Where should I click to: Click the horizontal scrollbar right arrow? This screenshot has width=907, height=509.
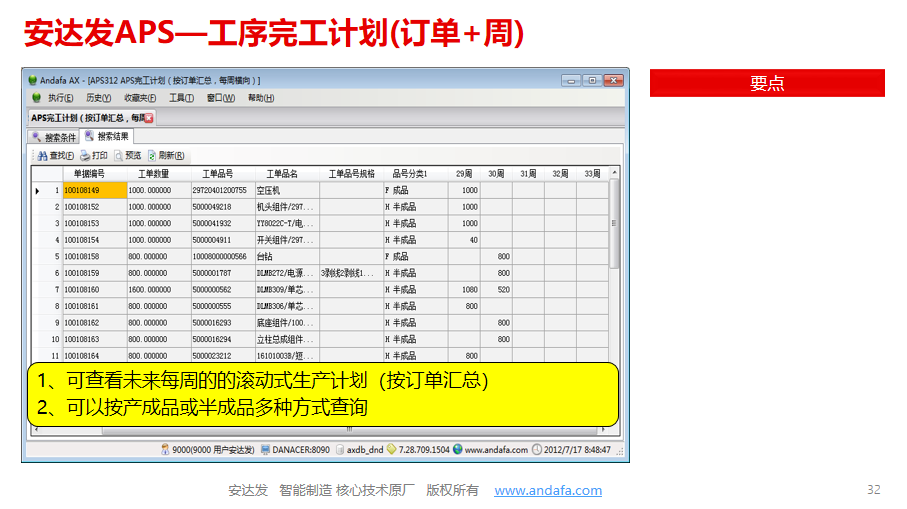pos(603,430)
